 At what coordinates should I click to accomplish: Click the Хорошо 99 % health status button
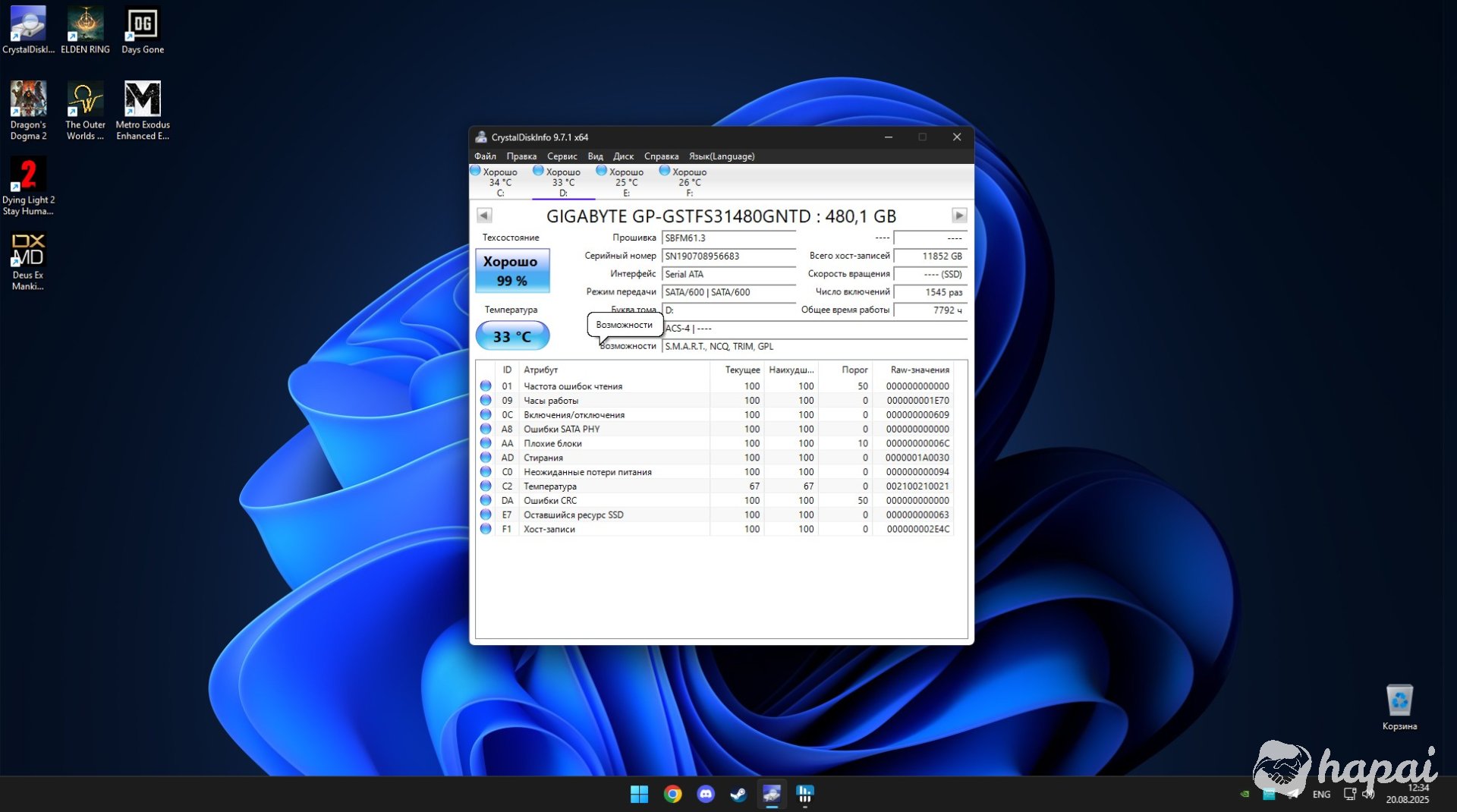pos(512,271)
